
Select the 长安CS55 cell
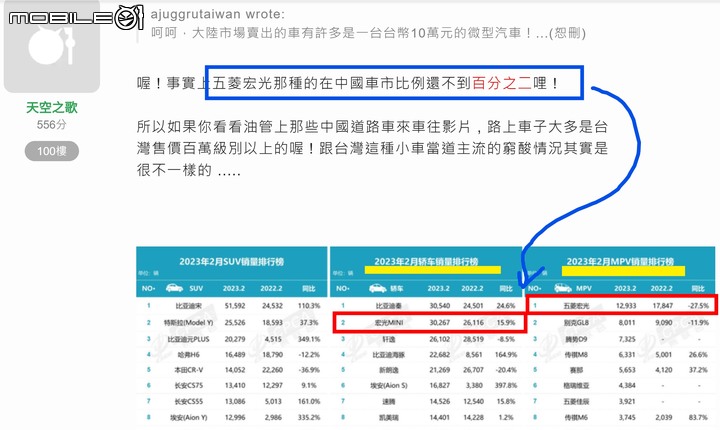coord(189,402)
